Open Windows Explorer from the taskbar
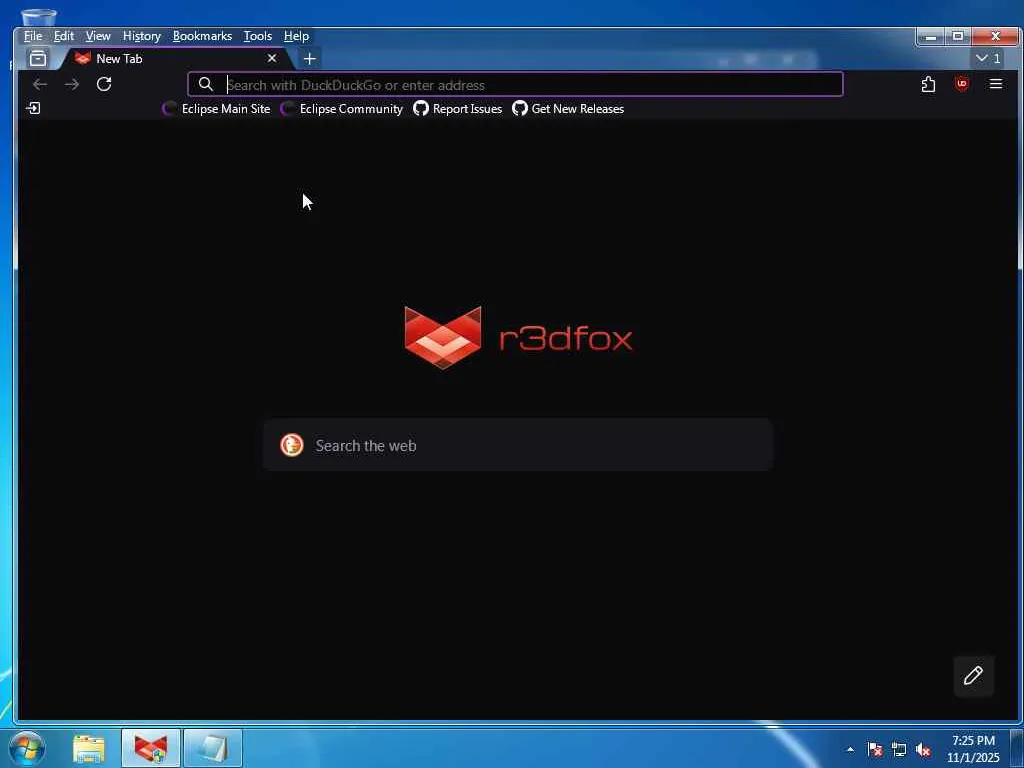The image size is (1024, 768). point(89,749)
